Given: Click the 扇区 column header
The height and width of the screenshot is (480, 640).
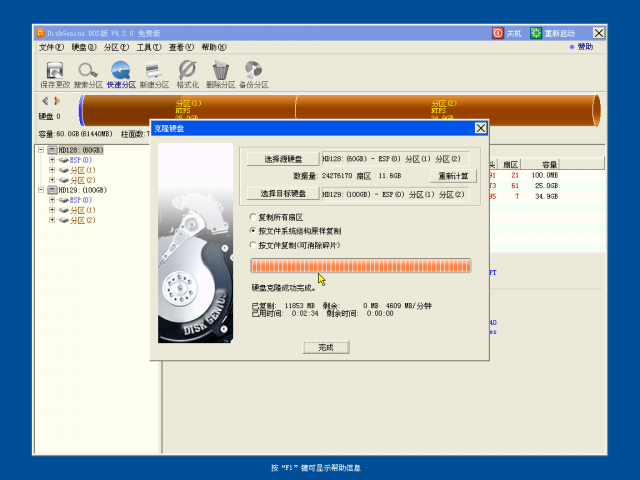Looking at the screenshot, I should [x=509, y=164].
